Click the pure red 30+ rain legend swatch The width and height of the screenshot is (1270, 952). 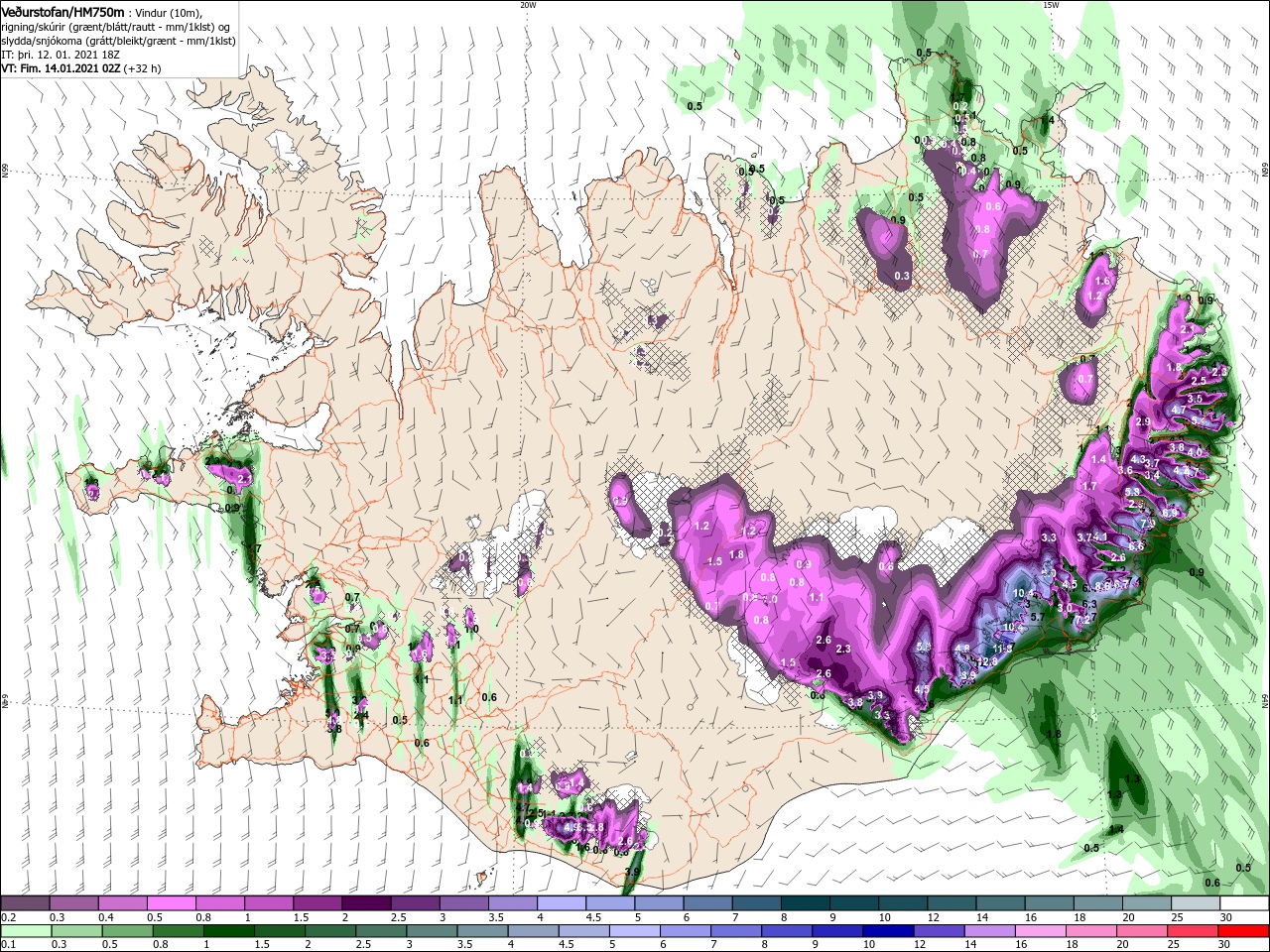[x=1242, y=931]
